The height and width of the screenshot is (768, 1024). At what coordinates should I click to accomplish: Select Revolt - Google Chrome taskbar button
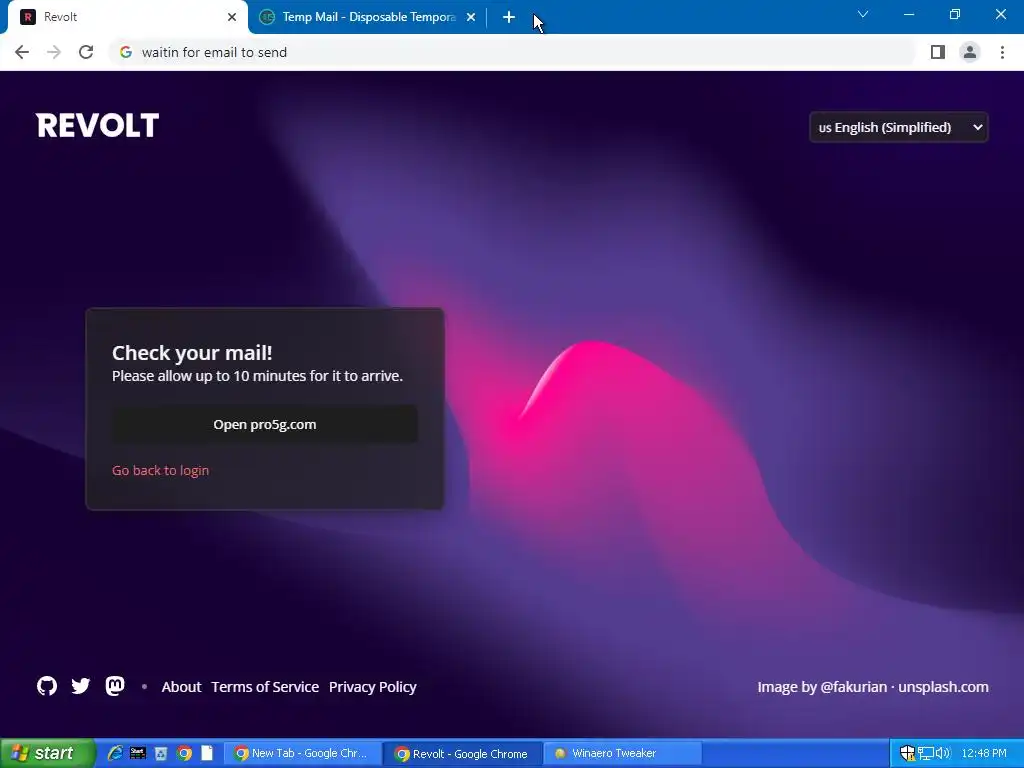point(462,753)
